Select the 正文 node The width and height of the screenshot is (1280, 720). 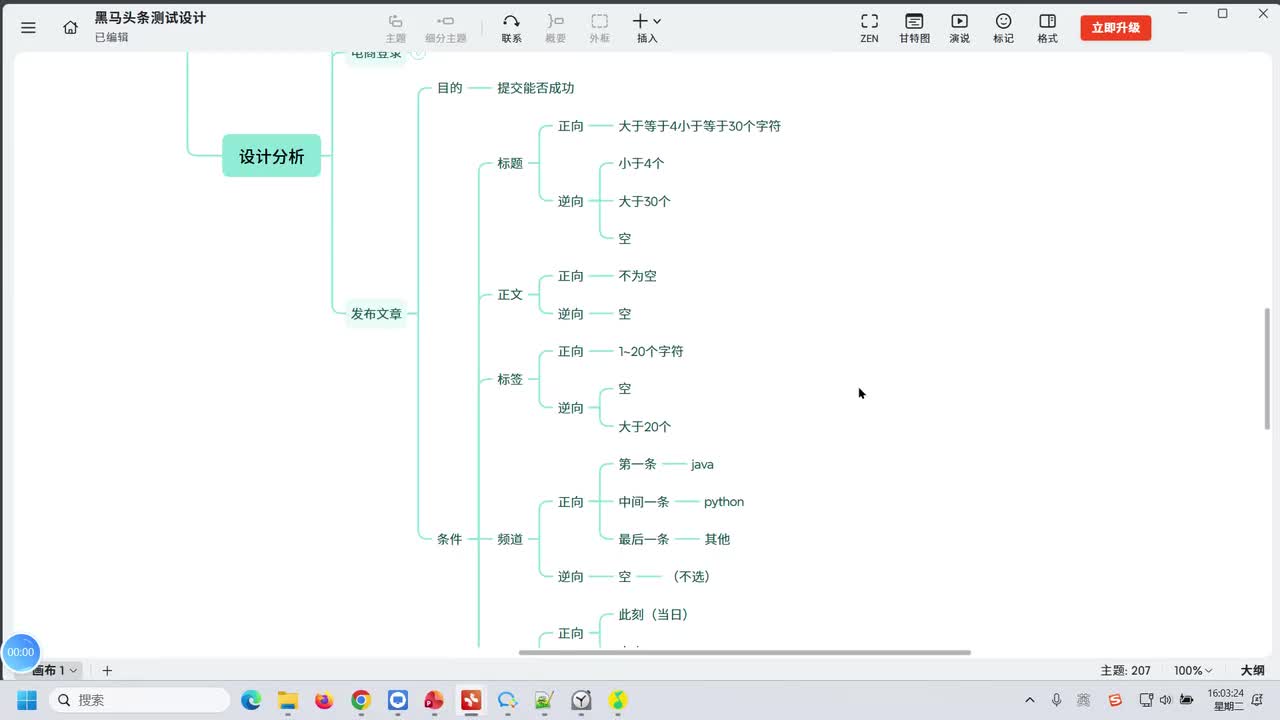pos(510,295)
